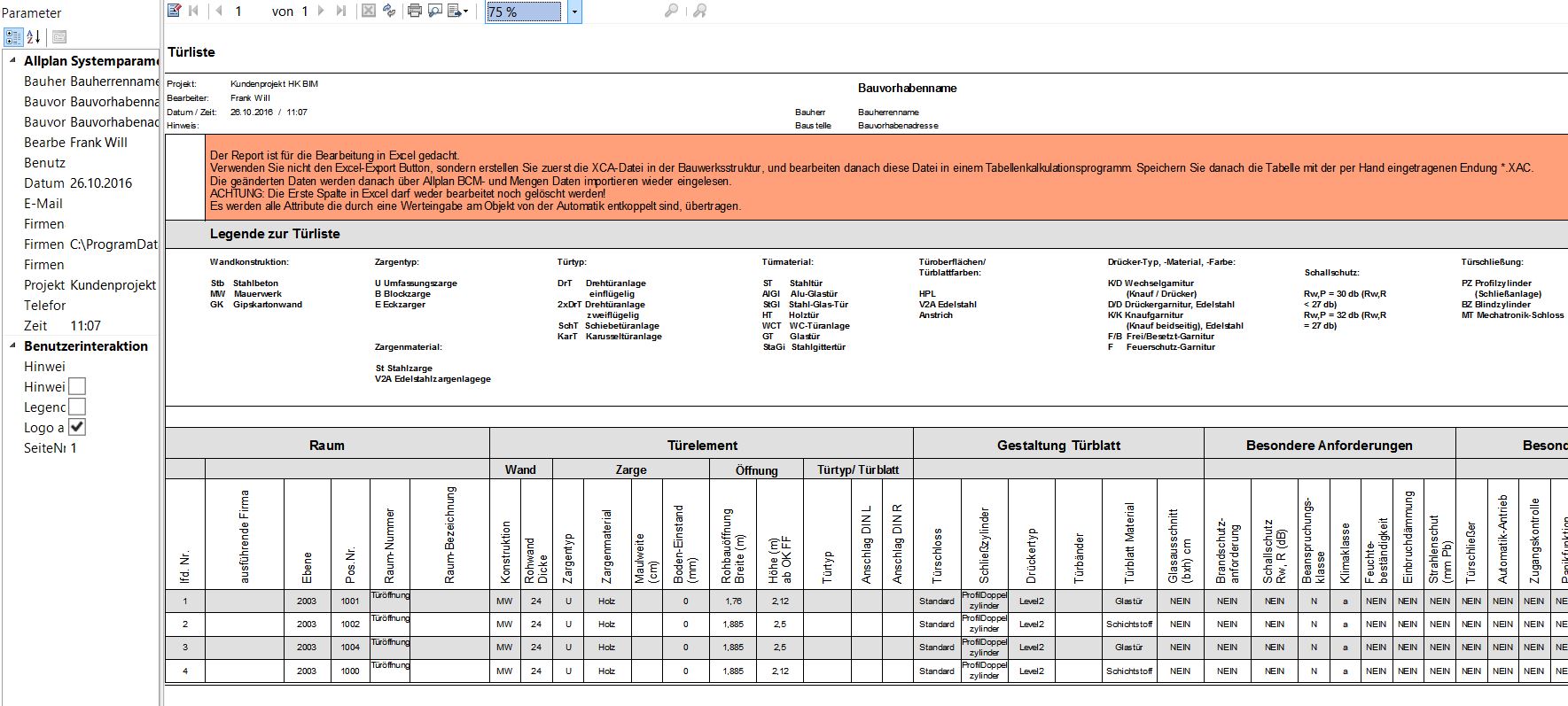Go to the previous report page

tap(218, 11)
